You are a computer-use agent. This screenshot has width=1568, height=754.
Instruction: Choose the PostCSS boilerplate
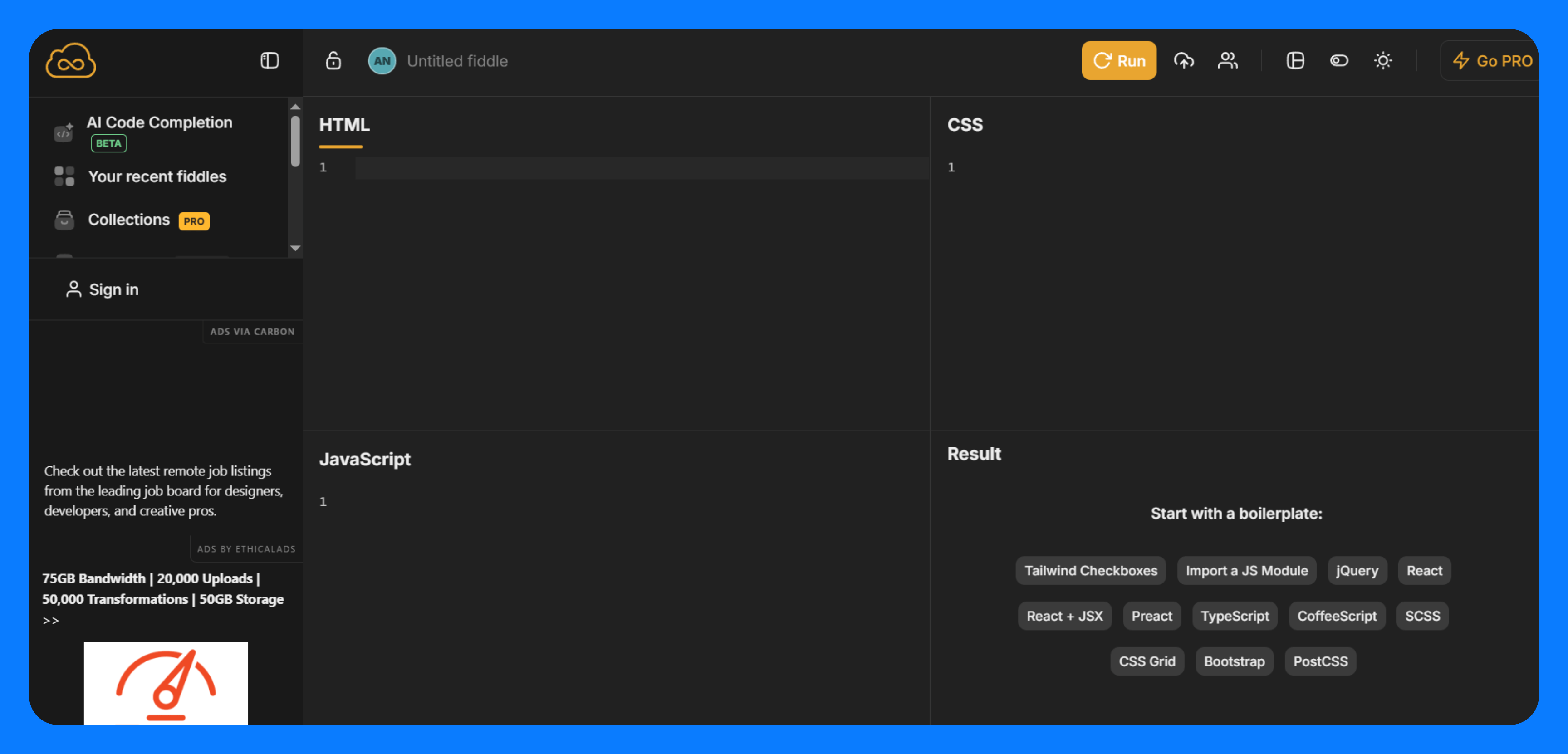coord(1320,661)
